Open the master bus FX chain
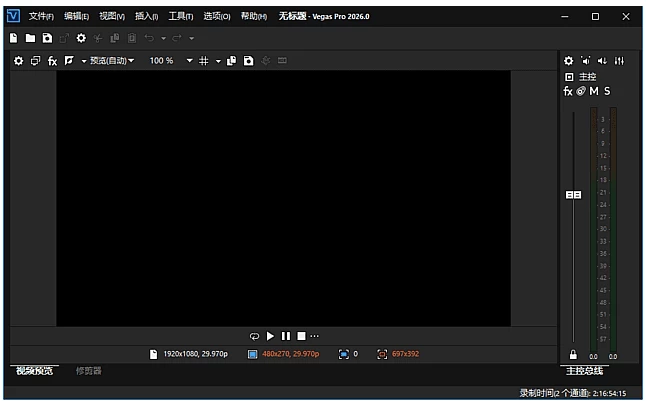646x404 pixels. point(568,91)
